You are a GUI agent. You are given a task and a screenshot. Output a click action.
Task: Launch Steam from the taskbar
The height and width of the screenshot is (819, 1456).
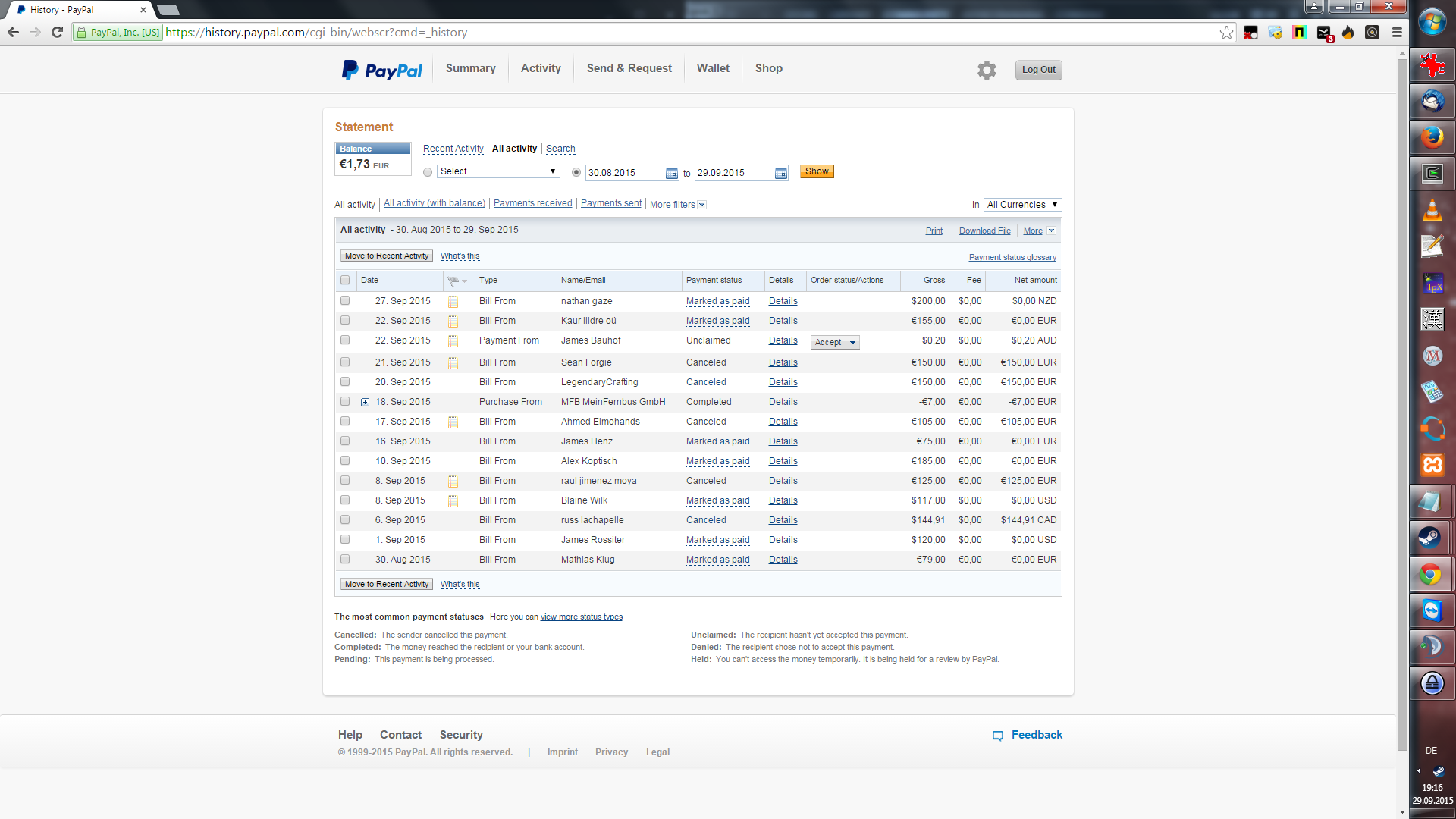1431,538
